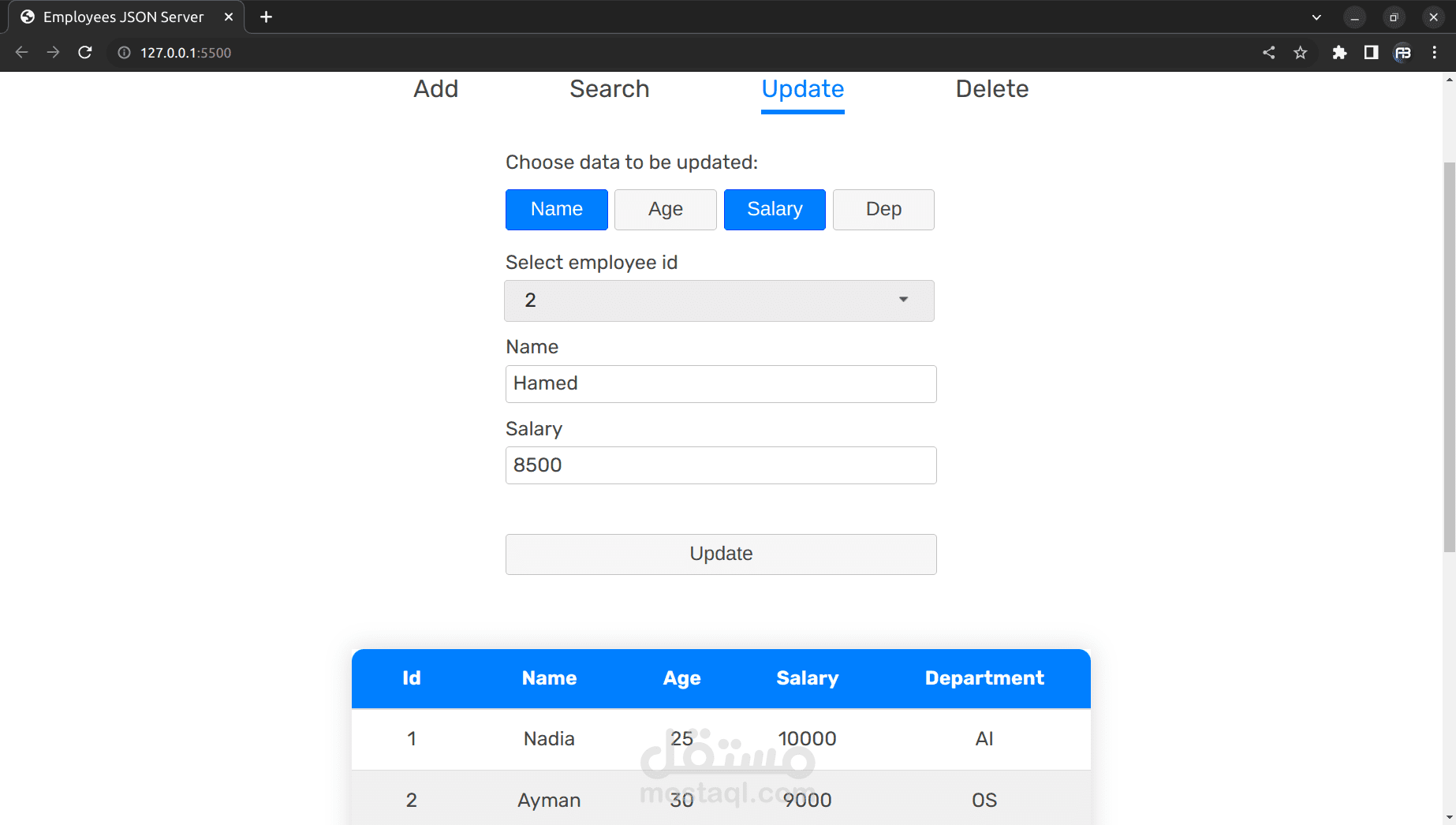Open Chrome three-dot menu
Viewport: 1456px width, 825px height.
(1435, 53)
